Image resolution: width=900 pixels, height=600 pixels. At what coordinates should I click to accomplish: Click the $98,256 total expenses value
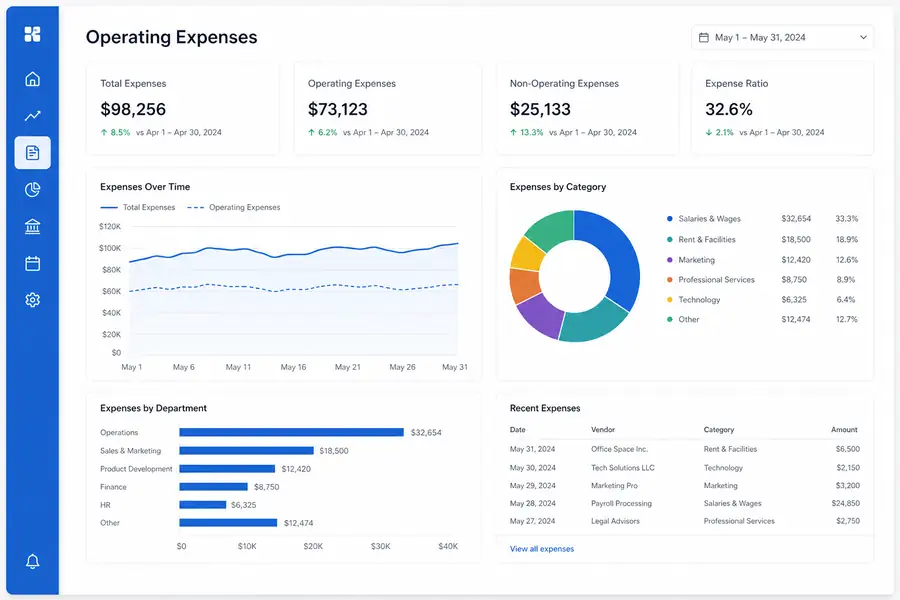pos(133,109)
